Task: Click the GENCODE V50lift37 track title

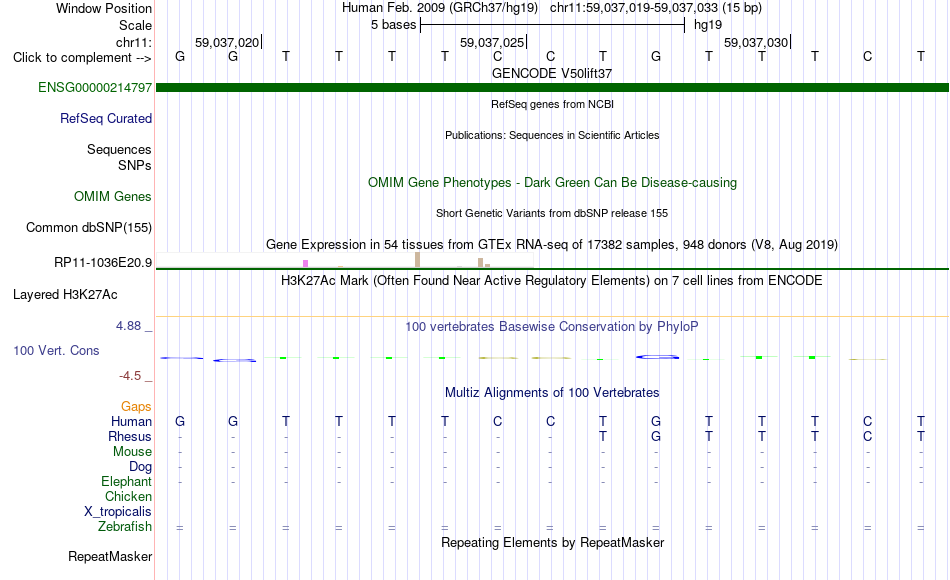Action: (552, 73)
